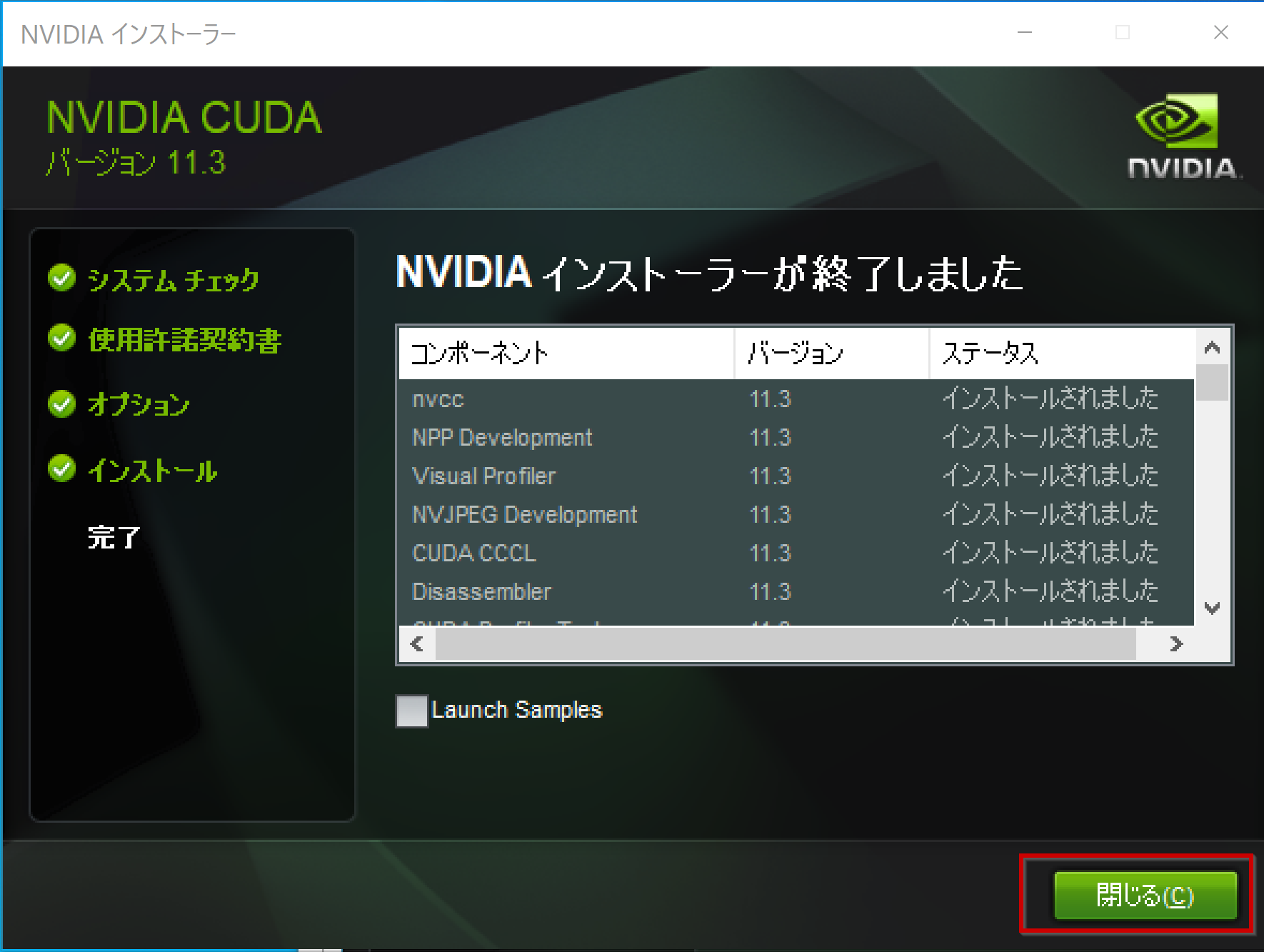Click the 使用許諾契約書 green checkmark icon
1264x952 pixels.
pos(62,338)
